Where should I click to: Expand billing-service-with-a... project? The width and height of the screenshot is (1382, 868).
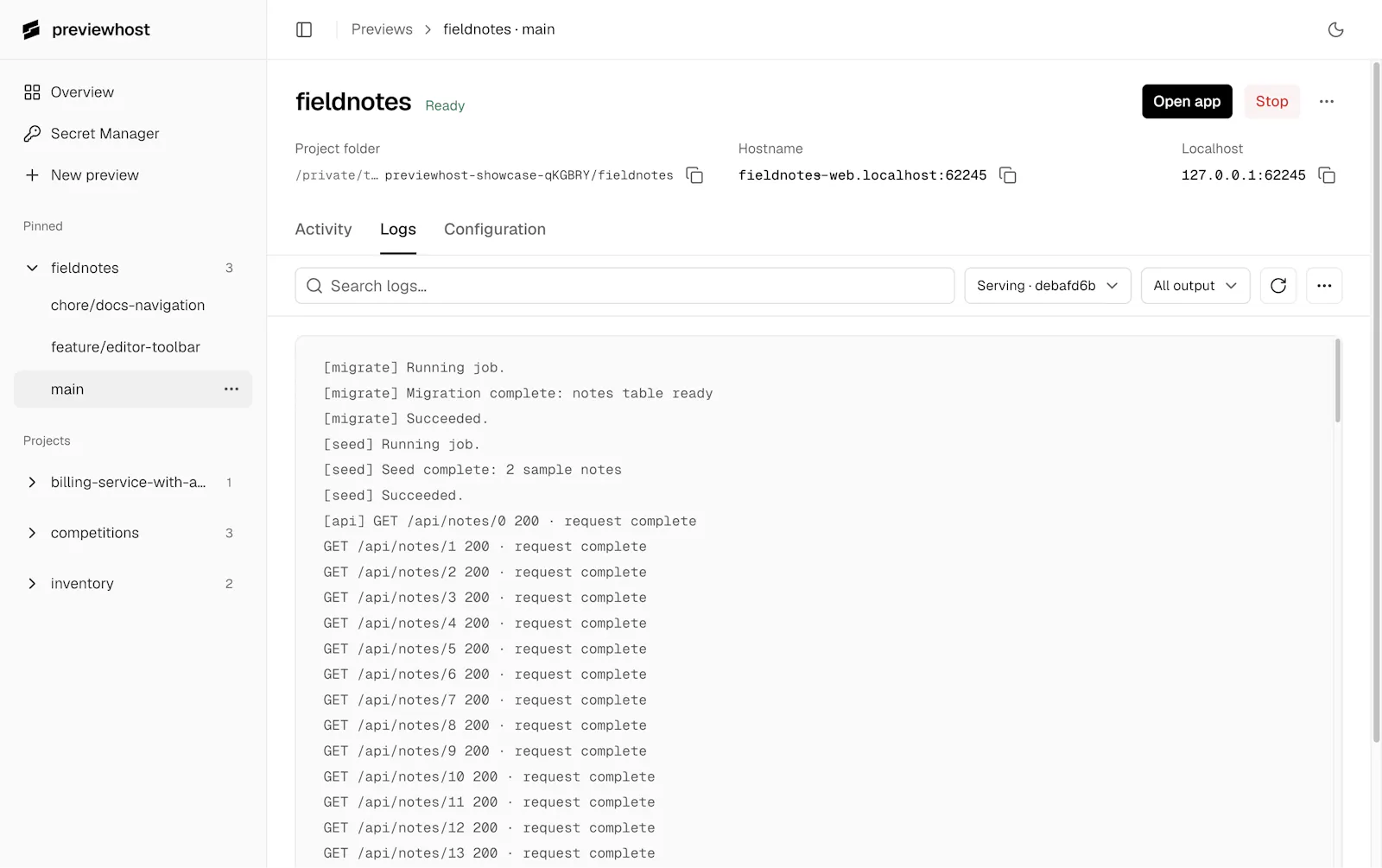click(32, 482)
